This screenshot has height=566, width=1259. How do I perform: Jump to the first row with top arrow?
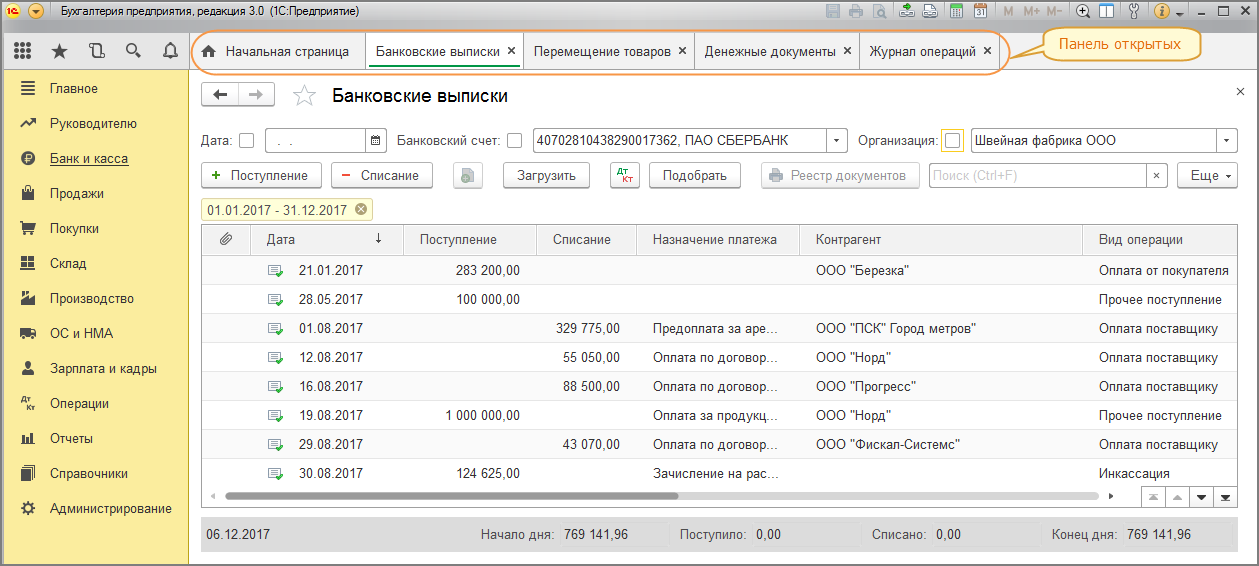pyautogui.click(x=1155, y=496)
